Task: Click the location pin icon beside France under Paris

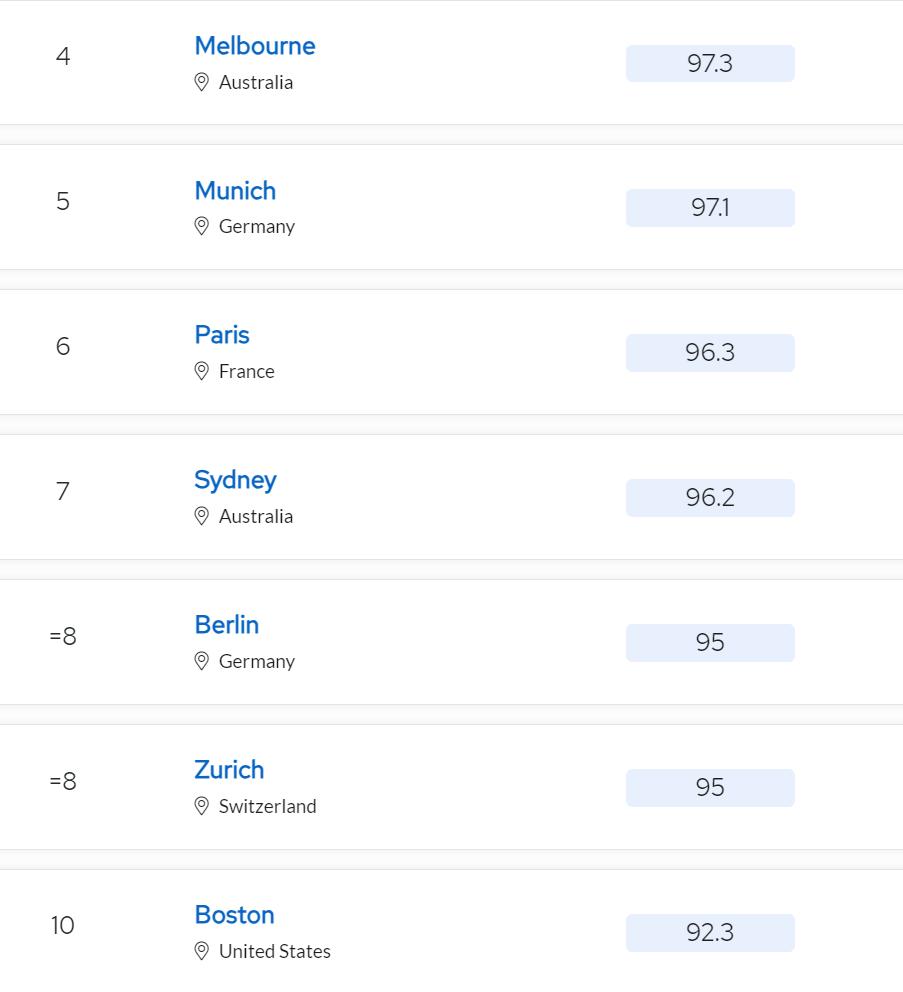Action: click(203, 371)
